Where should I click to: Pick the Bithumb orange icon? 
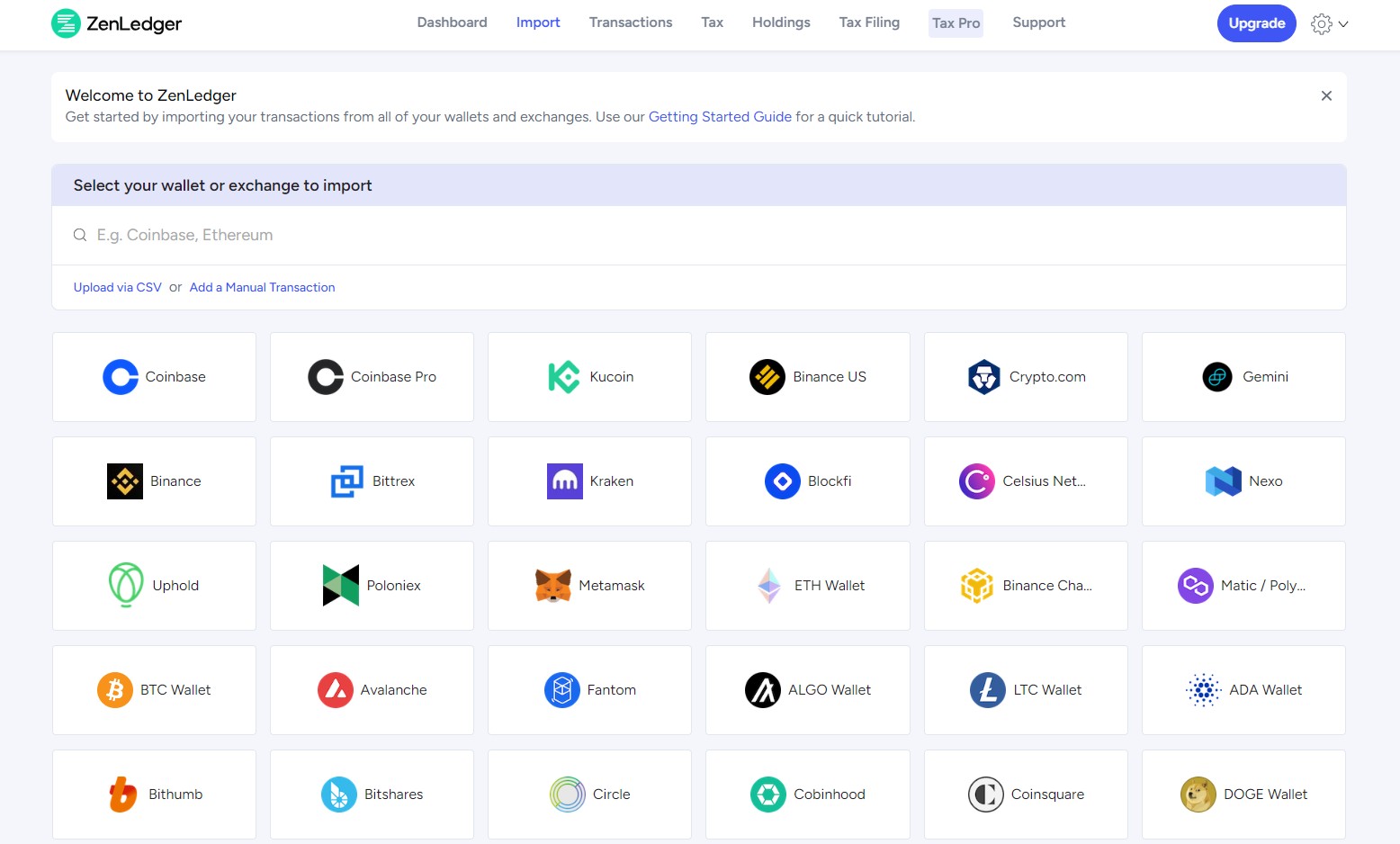pos(123,795)
